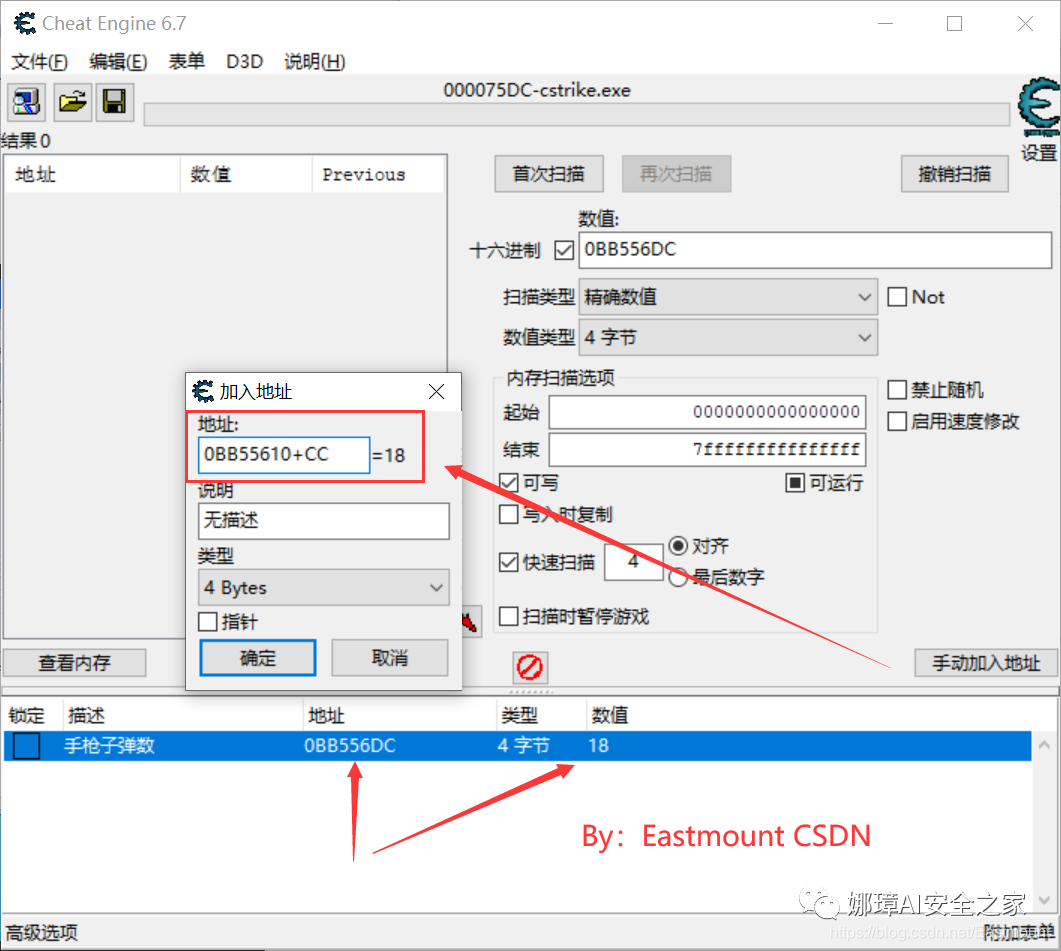The height and width of the screenshot is (951, 1061).
Task: Click the 再次扫描 button
Action: click(x=676, y=174)
